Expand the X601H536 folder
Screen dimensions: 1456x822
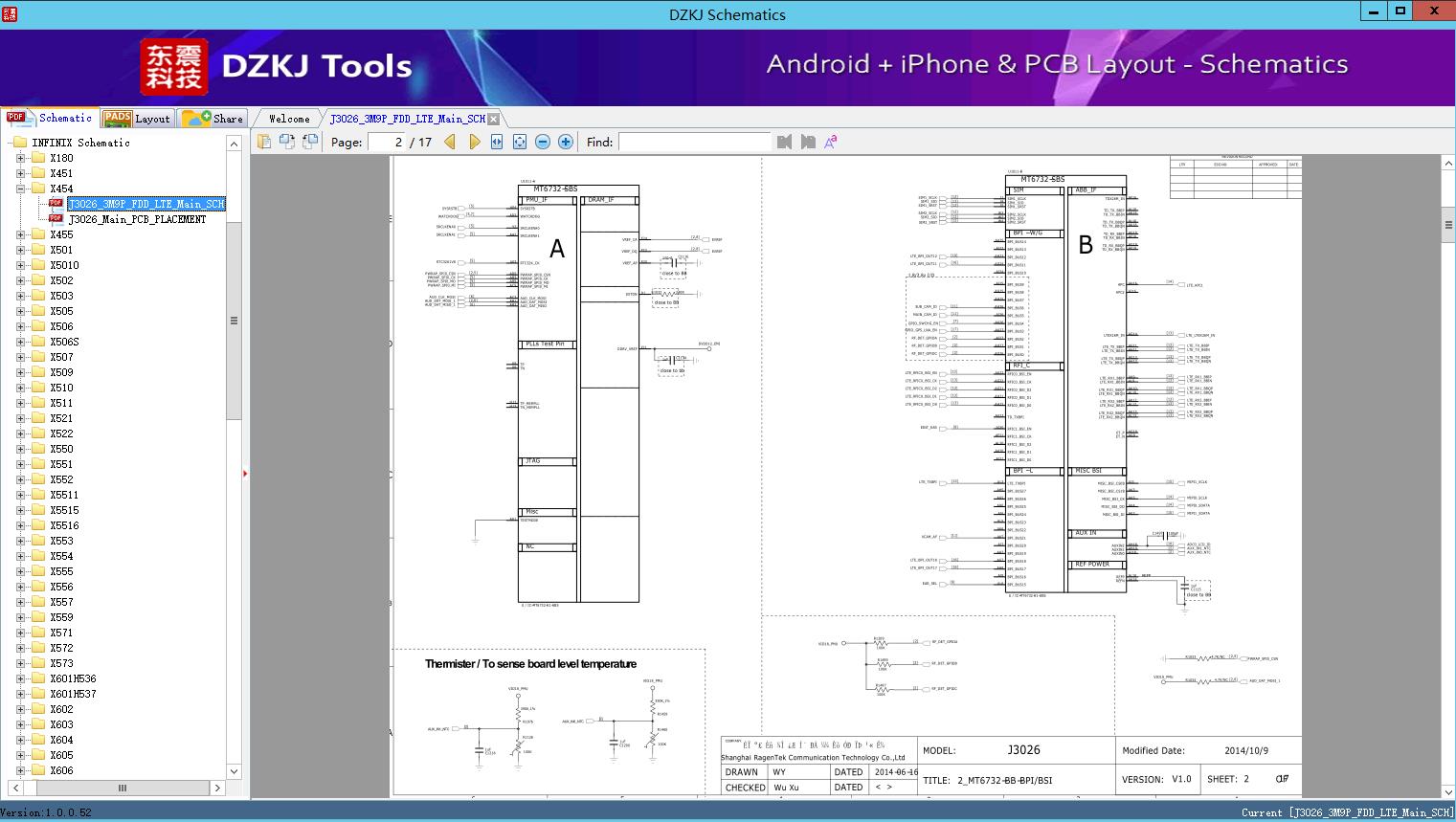(x=21, y=678)
